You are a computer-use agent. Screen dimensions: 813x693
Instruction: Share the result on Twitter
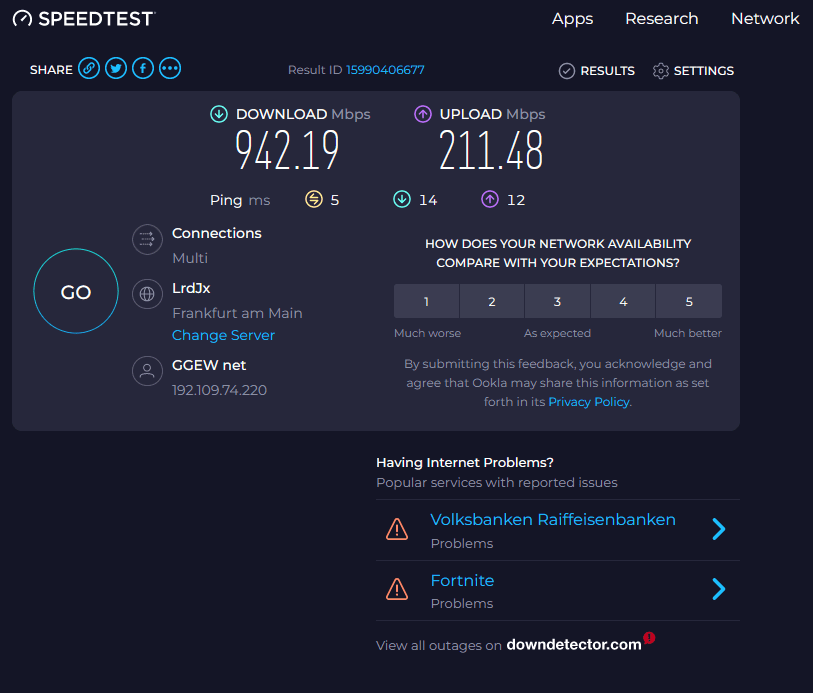(116, 68)
